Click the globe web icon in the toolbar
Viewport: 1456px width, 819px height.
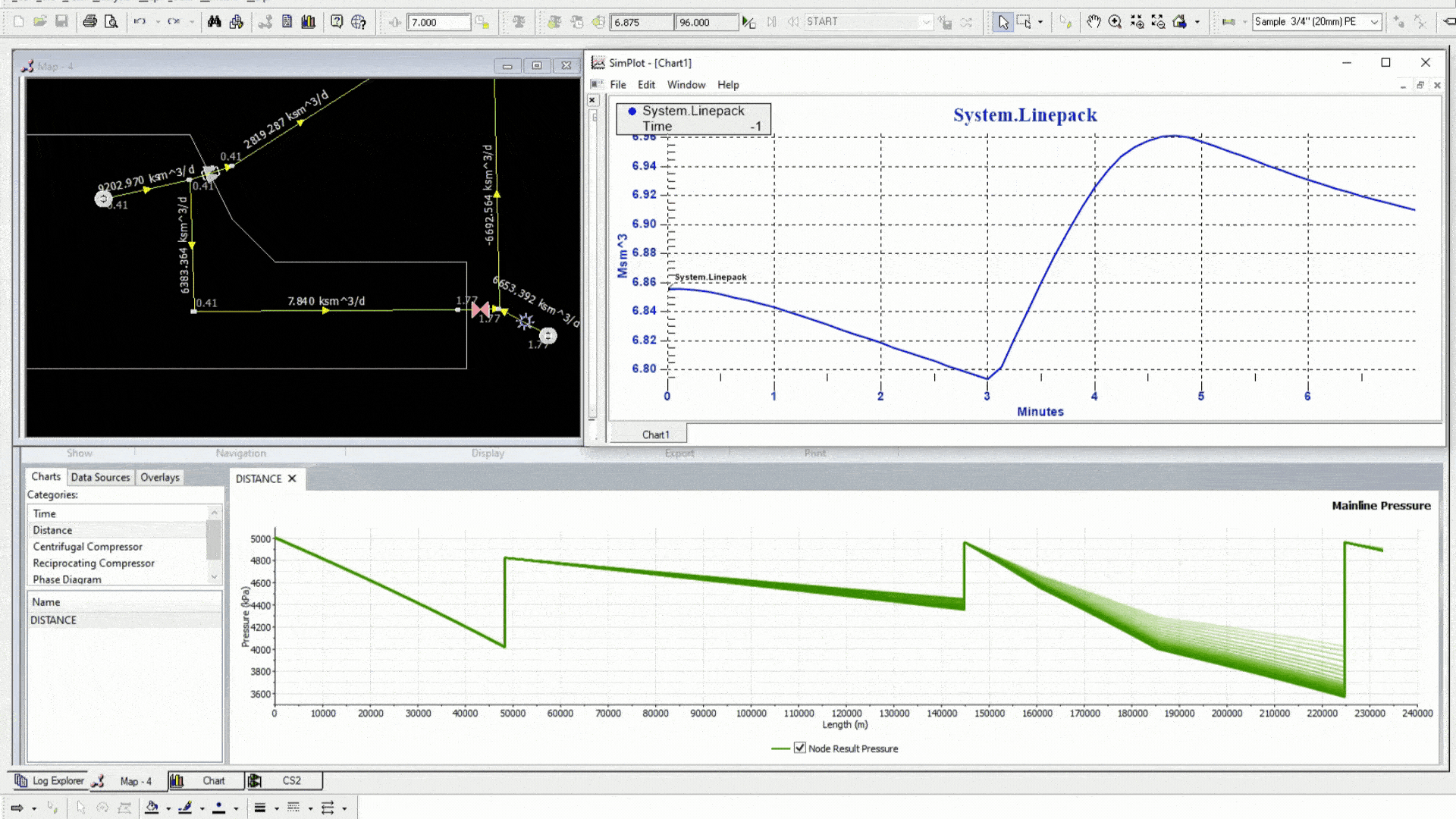tap(359, 21)
